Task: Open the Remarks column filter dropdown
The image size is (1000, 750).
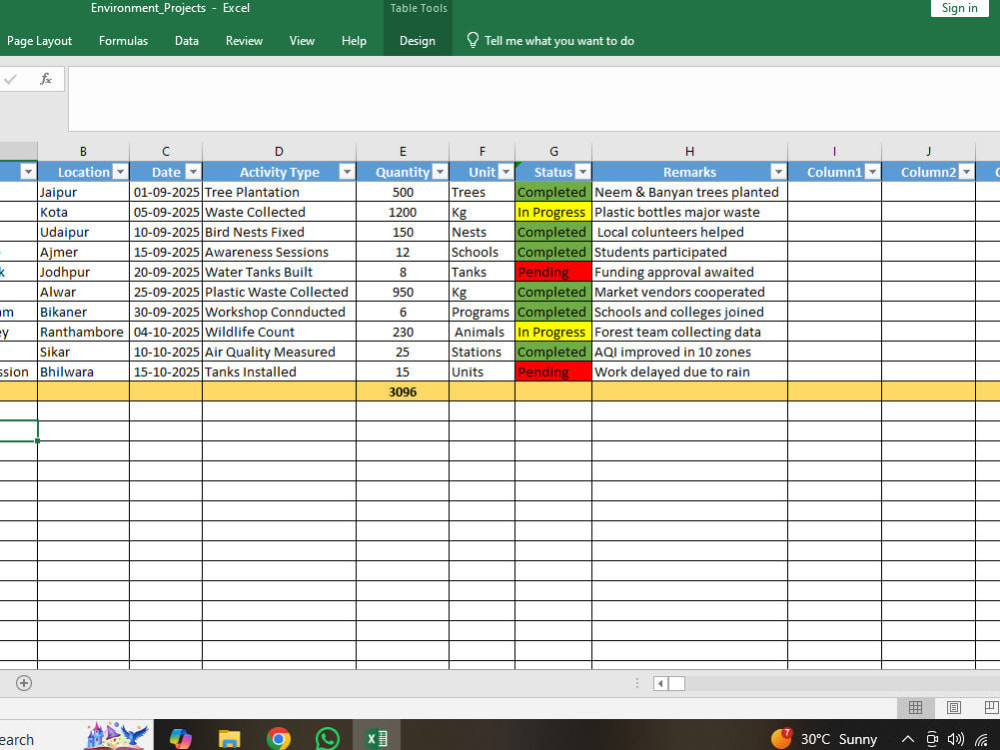Action: (778, 172)
